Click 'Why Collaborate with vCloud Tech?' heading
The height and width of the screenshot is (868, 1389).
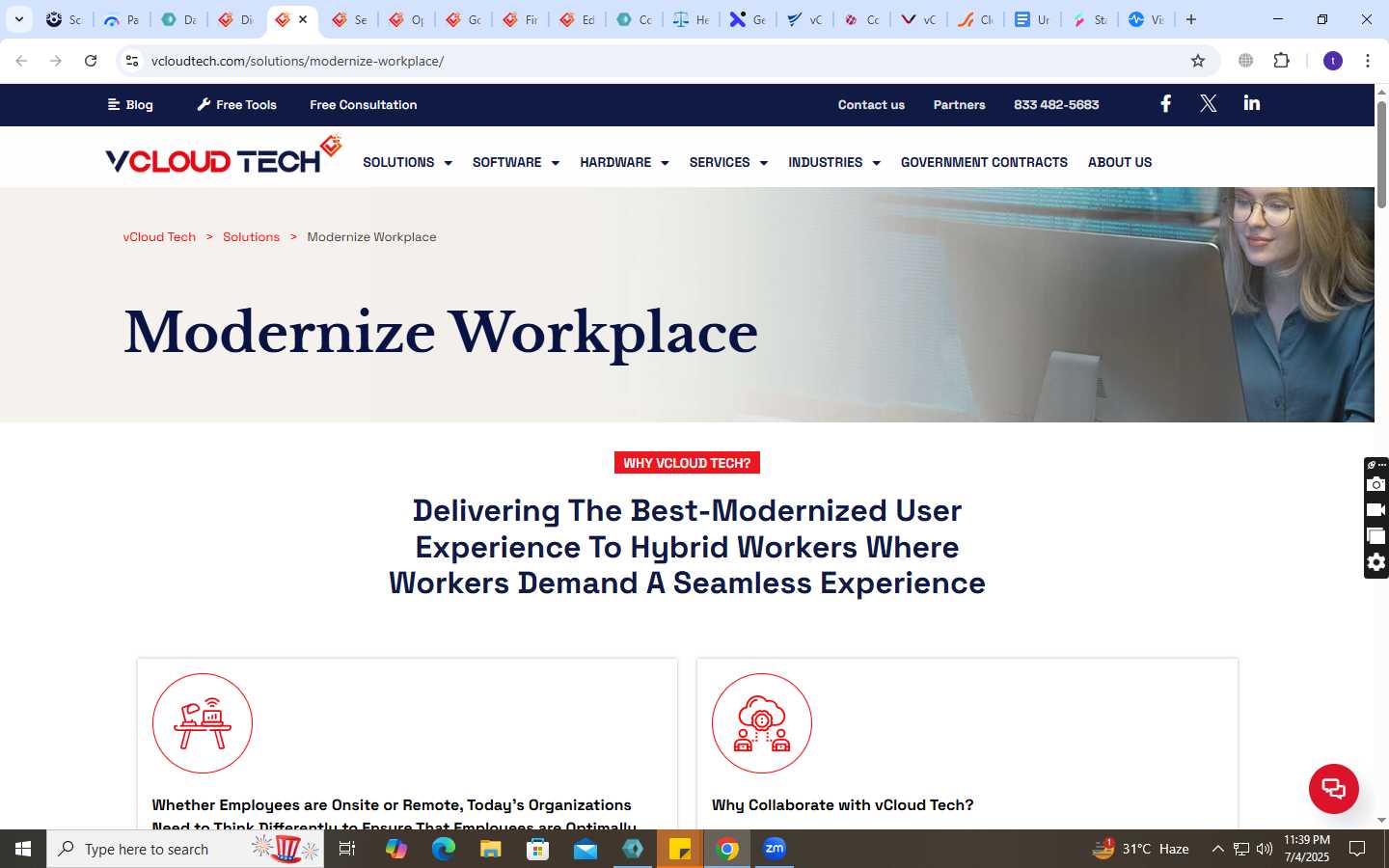843,804
